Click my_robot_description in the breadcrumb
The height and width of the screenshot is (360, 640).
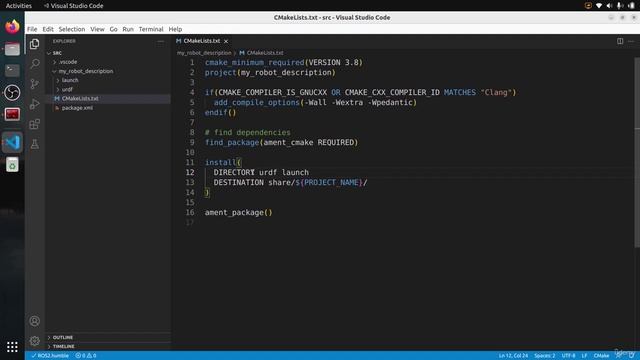coord(204,53)
